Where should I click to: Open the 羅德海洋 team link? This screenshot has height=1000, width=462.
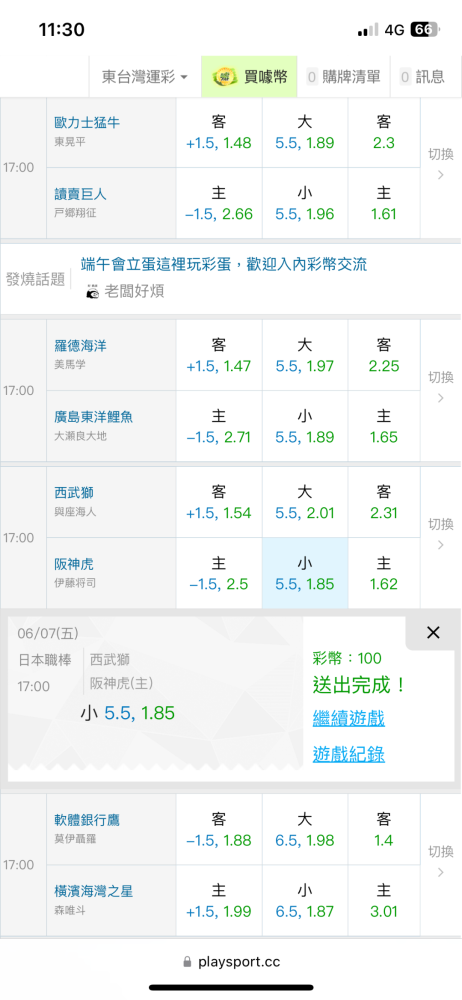[x=80, y=346]
